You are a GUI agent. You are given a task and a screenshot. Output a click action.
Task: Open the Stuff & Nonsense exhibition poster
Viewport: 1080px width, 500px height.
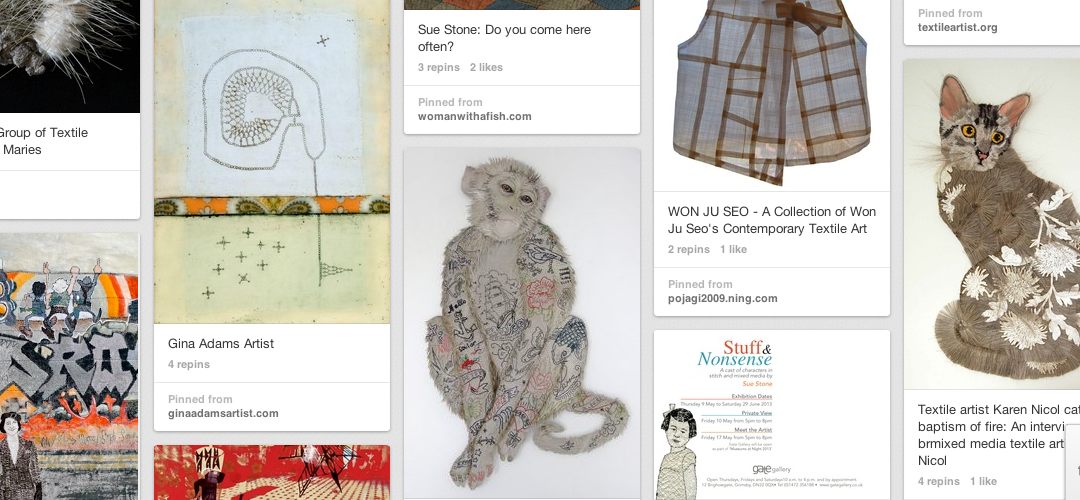click(x=771, y=415)
